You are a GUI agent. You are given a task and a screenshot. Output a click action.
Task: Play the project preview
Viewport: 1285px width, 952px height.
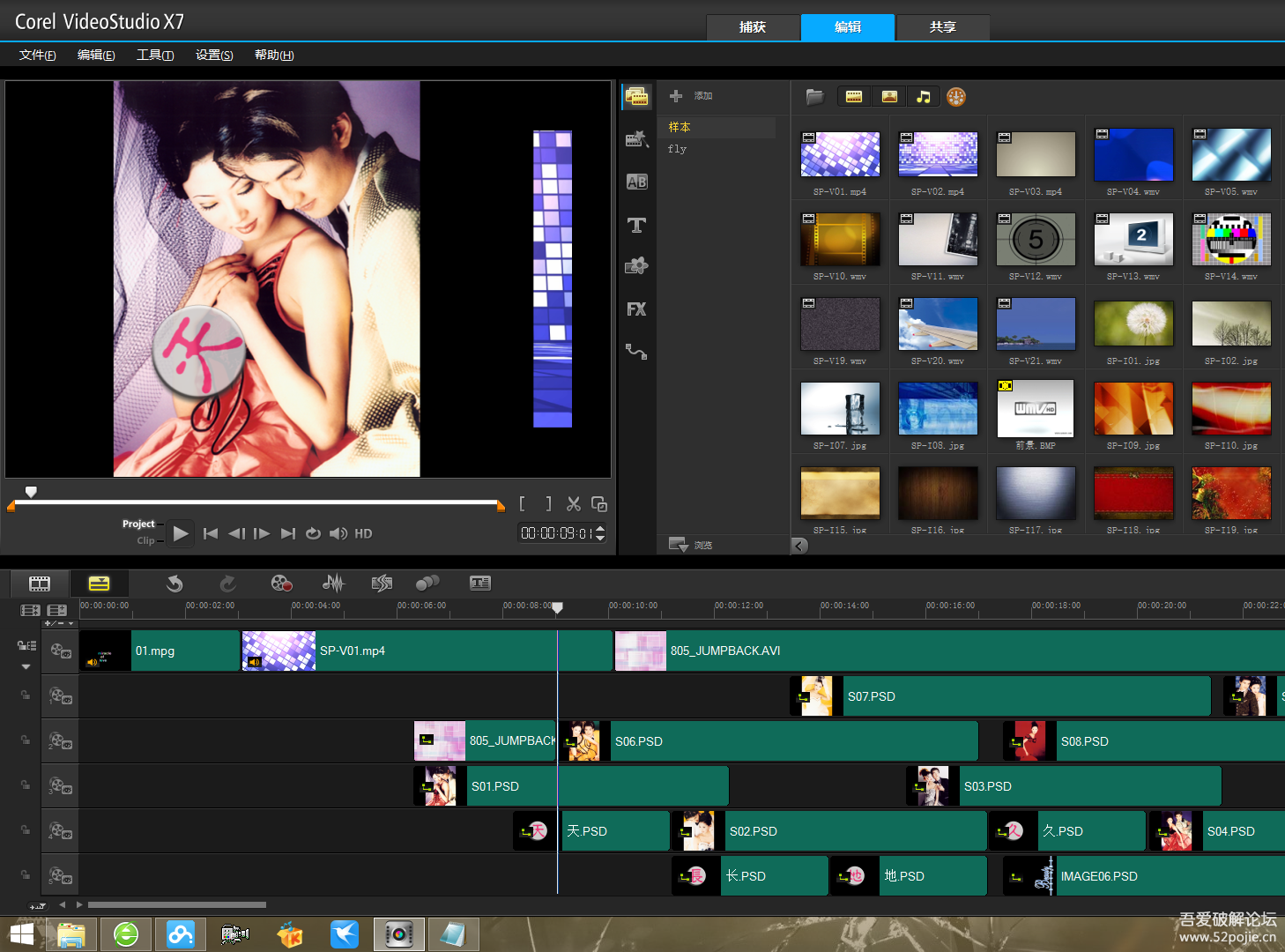pyautogui.click(x=181, y=533)
